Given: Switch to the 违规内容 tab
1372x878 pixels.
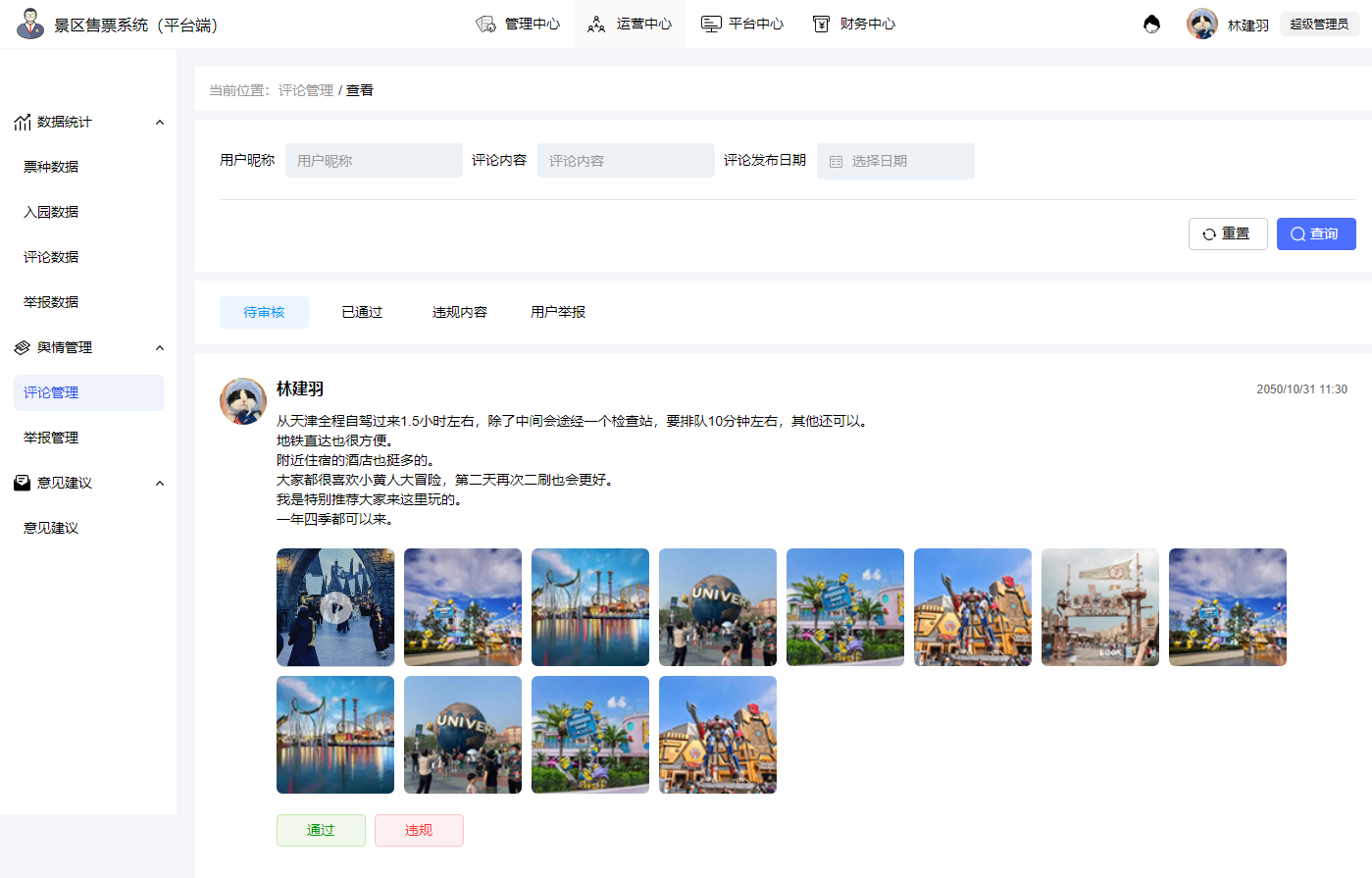Looking at the screenshot, I should tap(460, 312).
